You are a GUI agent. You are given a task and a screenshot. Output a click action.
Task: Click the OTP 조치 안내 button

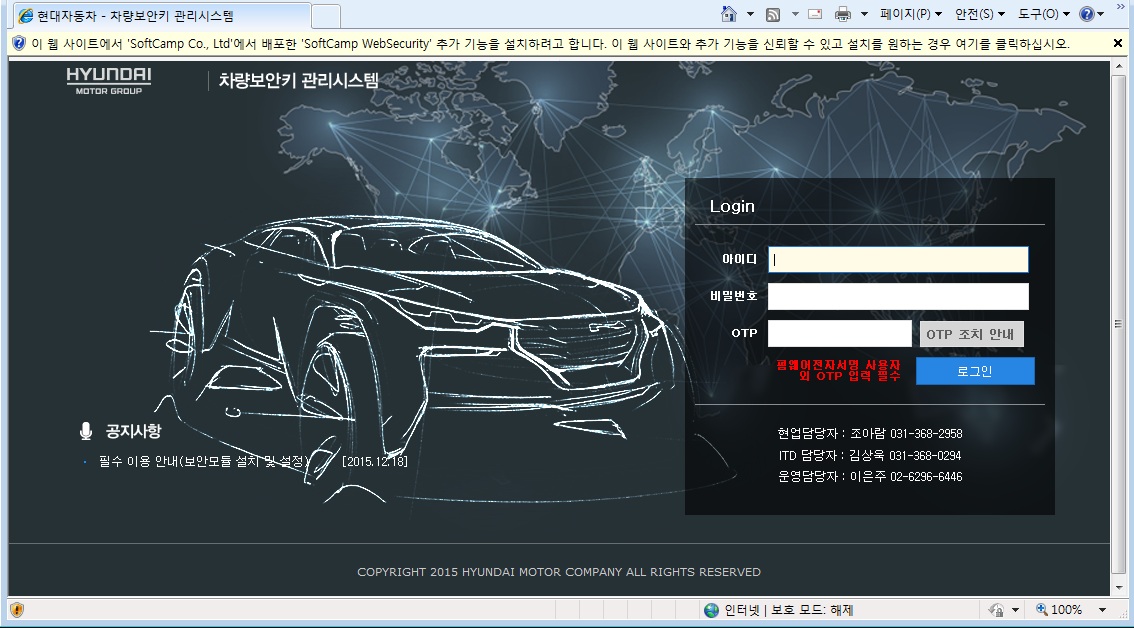pyautogui.click(x=971, y=334)
